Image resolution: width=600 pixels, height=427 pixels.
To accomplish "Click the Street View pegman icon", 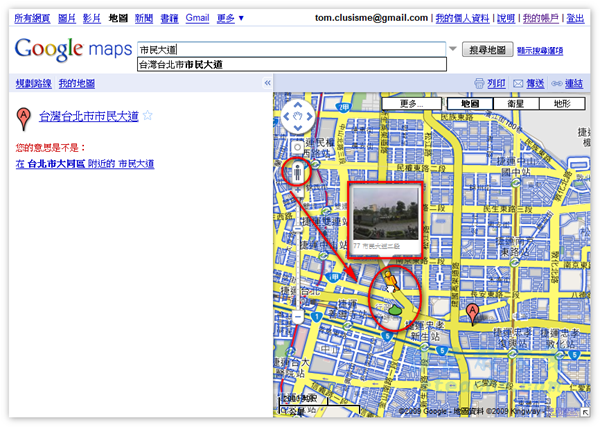I will point(298,173).
